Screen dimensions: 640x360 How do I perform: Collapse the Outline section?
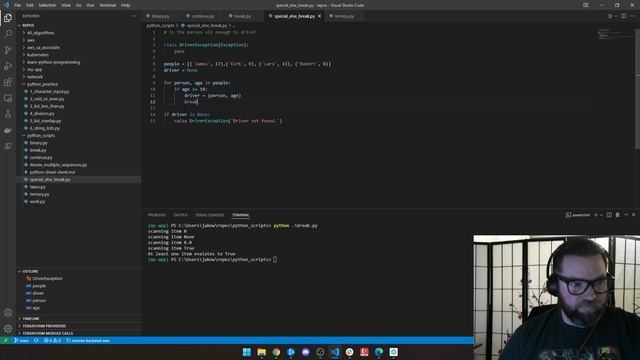pyautogui.click(x=30, y=271)
